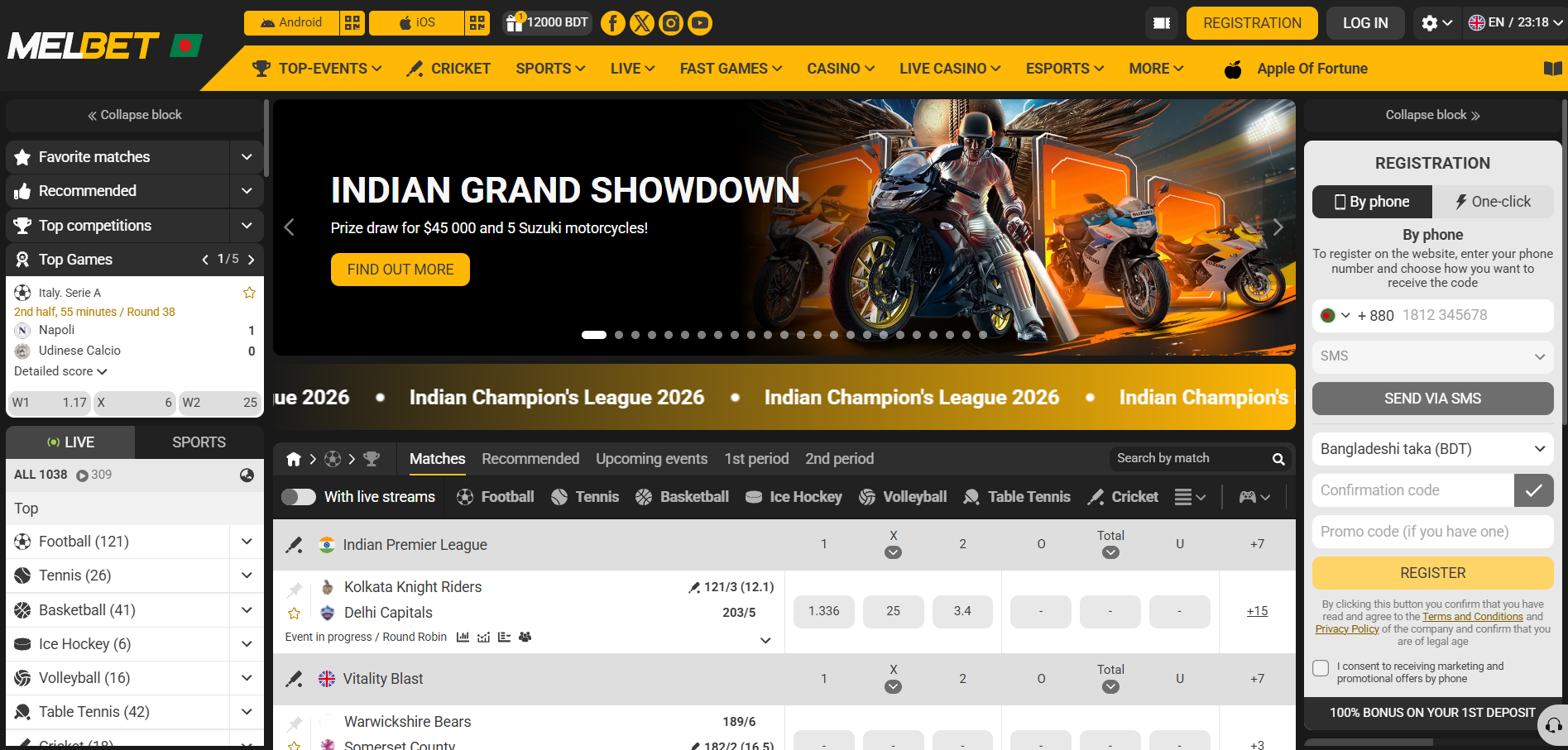The height and width of the screenshot is (750, 1568).
Task: Check the marketing consent checkbox
Action: [x=1321, y=668]
